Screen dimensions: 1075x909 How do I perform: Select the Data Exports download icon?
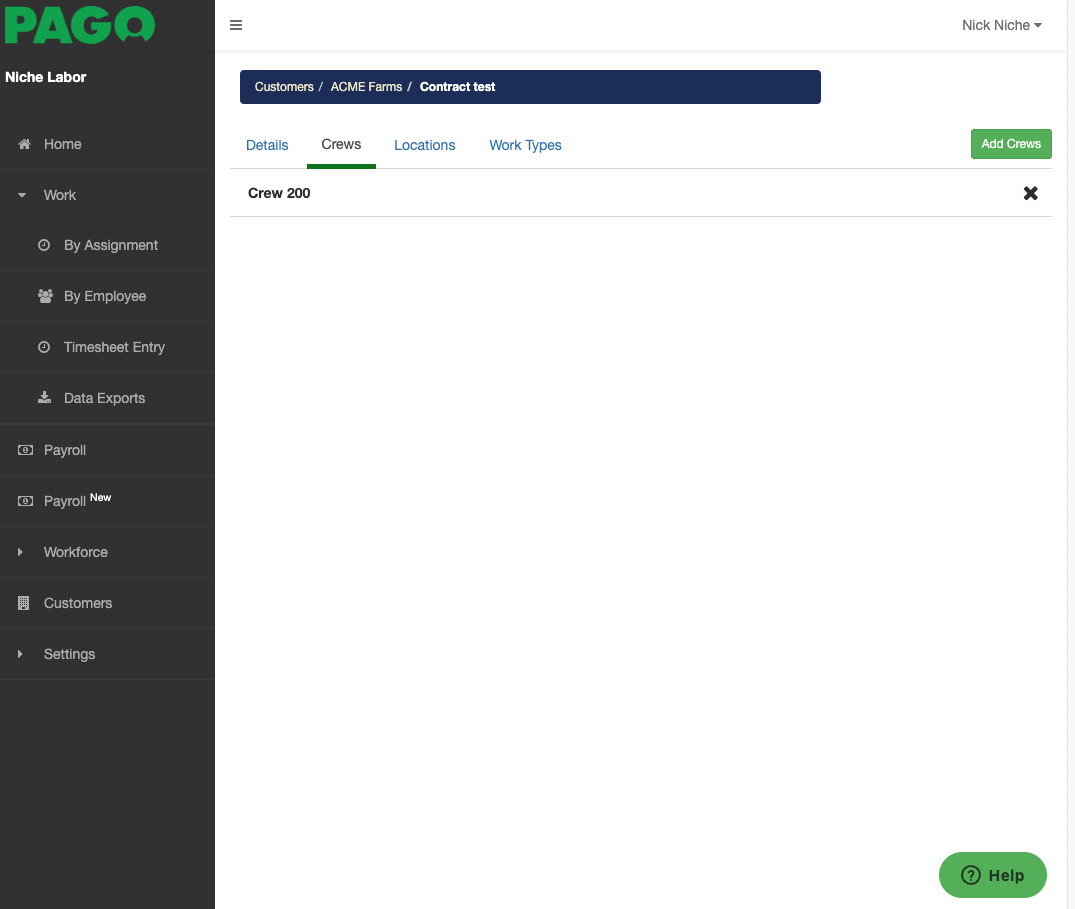[x=44, y=397]
